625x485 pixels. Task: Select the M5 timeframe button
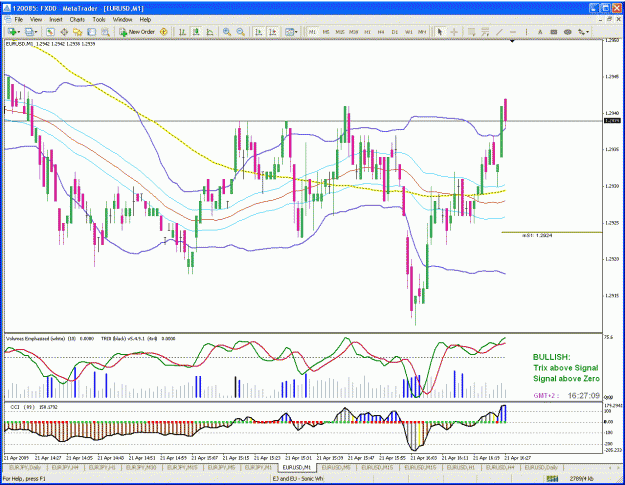coord(326,32)
